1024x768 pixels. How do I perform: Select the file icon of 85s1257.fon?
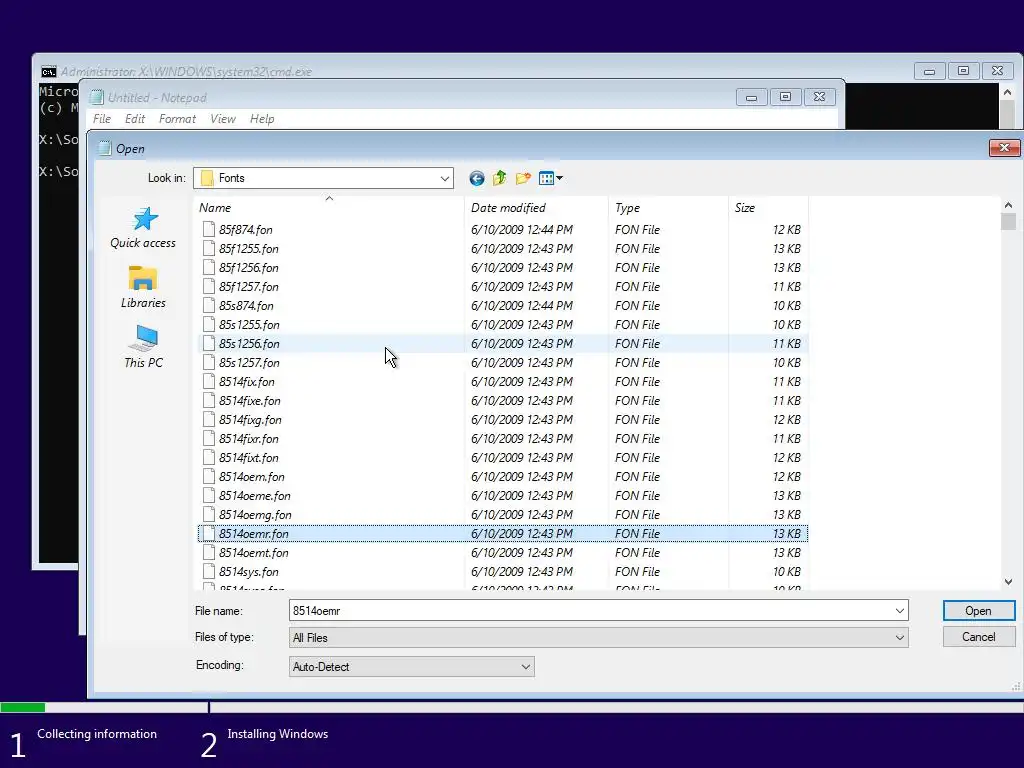coord(208,362)
